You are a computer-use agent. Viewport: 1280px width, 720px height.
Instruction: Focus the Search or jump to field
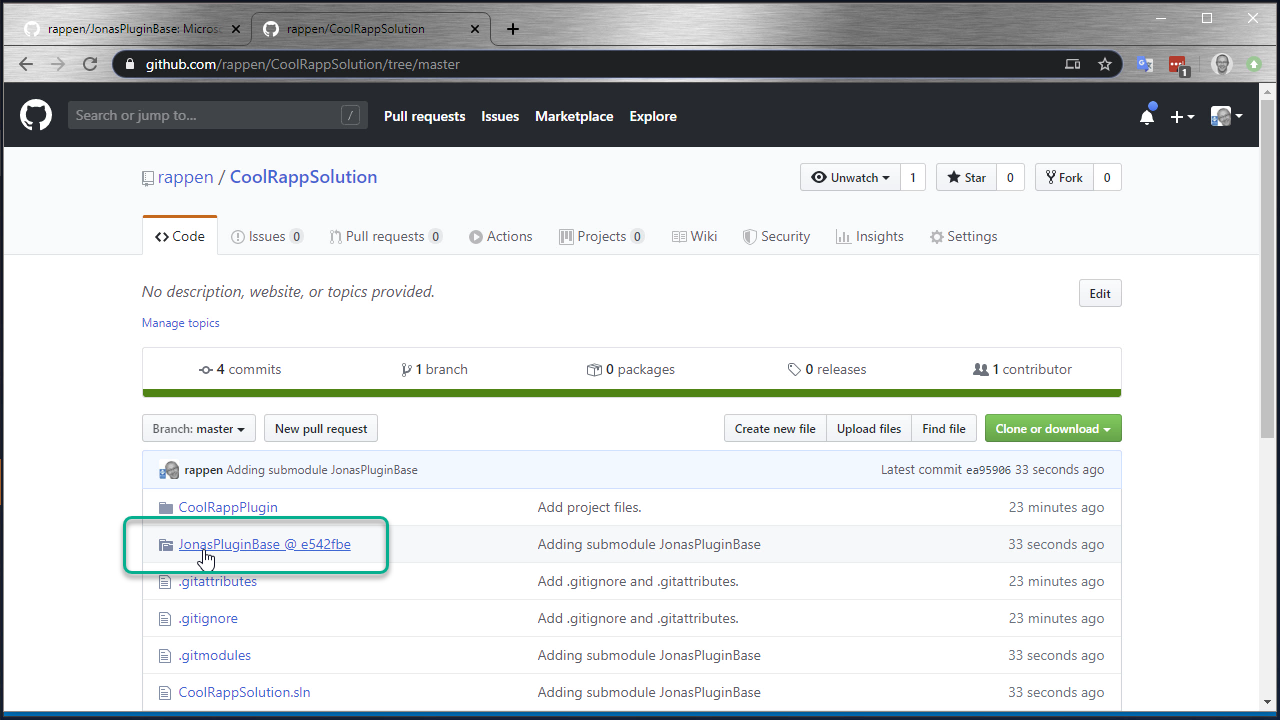[x=218, y=116]
